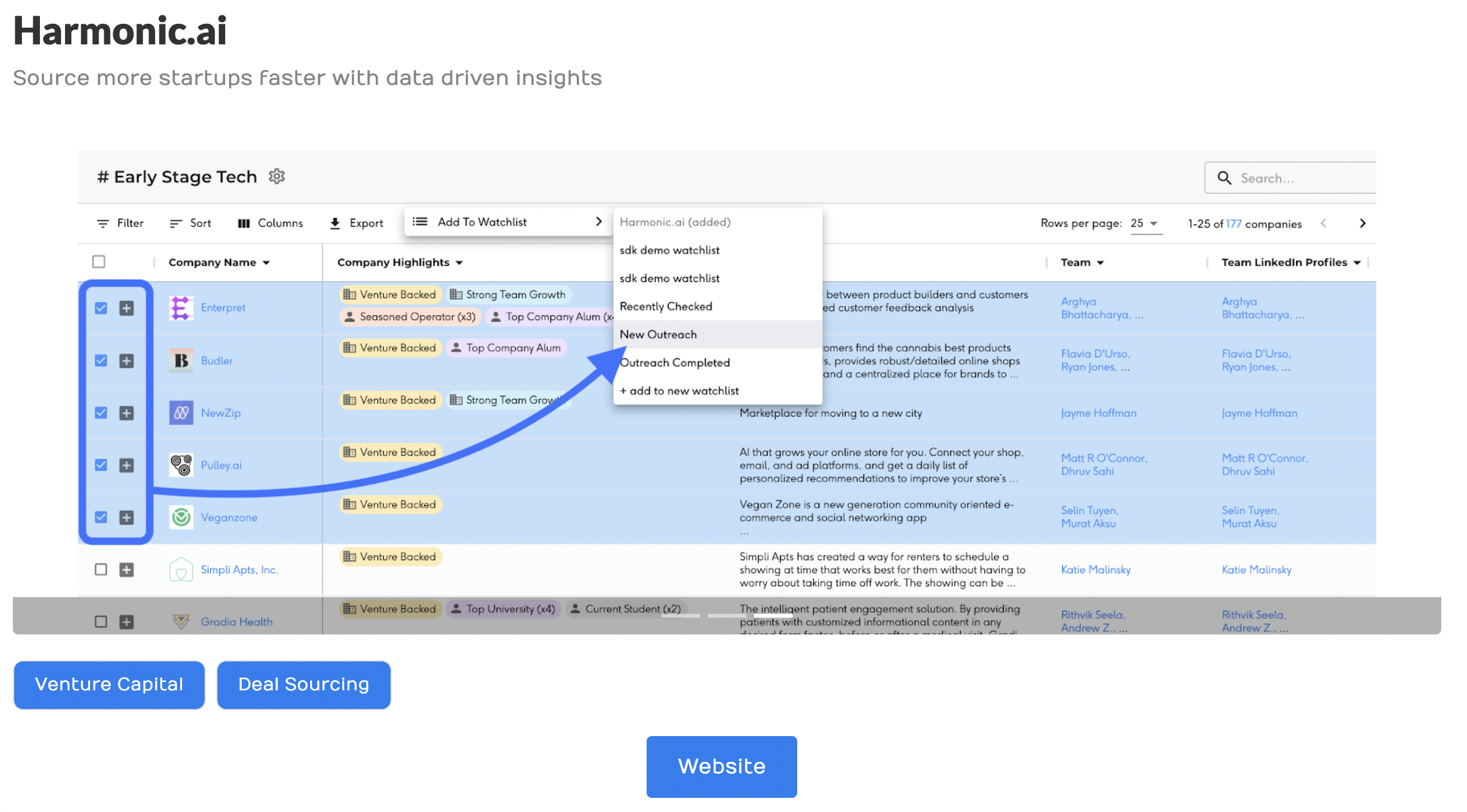The width and height of the screenshot is (1467, 812).
Task: Uncheck the Veganzone row checkbox
Action: click(101, 517)
